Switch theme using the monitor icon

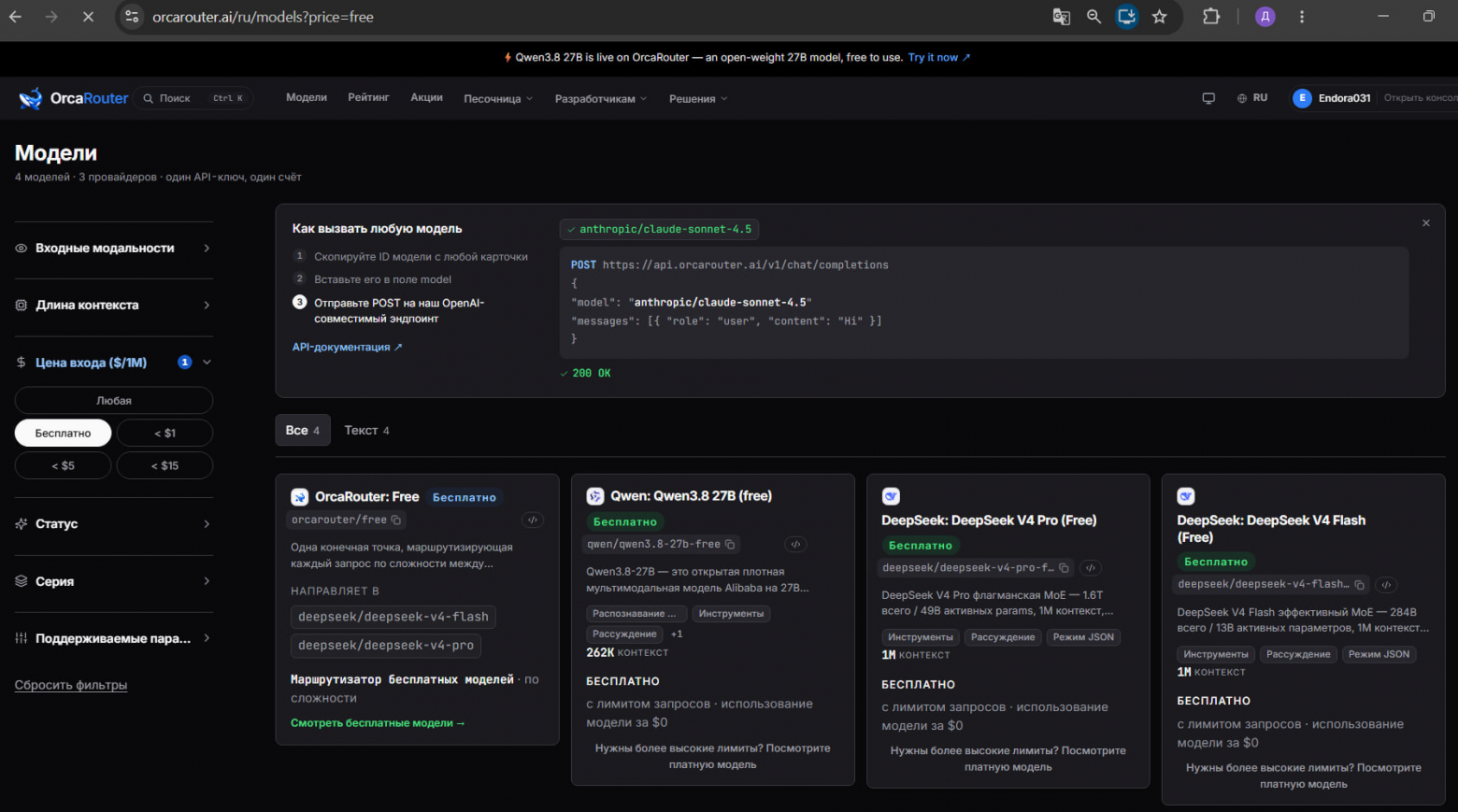1208,98
